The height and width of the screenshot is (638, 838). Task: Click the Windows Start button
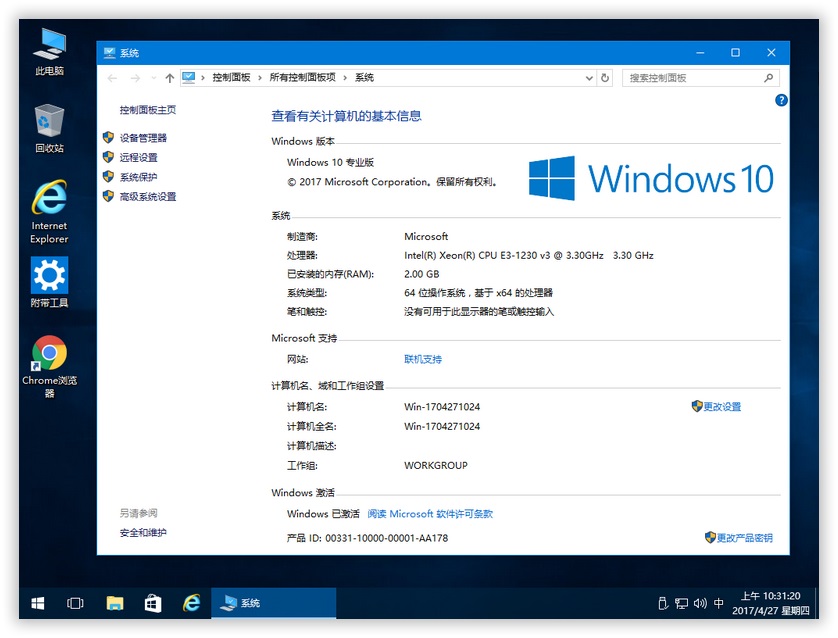pos(37,603)
